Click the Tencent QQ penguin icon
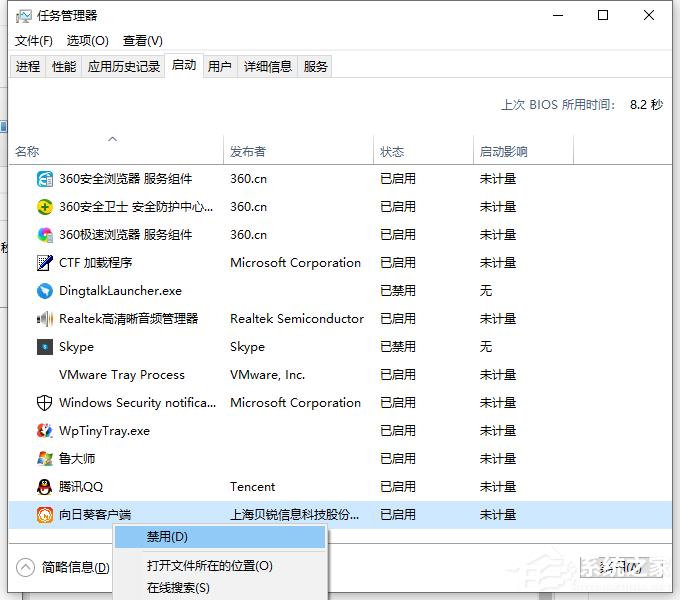Image resolution: width=680 pixels, height=600 pixels. [x=45, y=487]
